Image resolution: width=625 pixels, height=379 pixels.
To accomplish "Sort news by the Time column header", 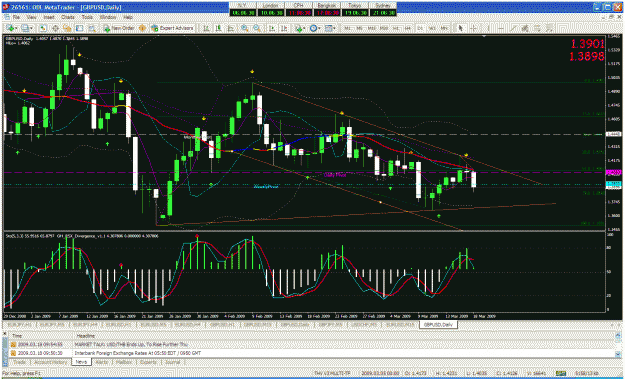I will [42, 336].
